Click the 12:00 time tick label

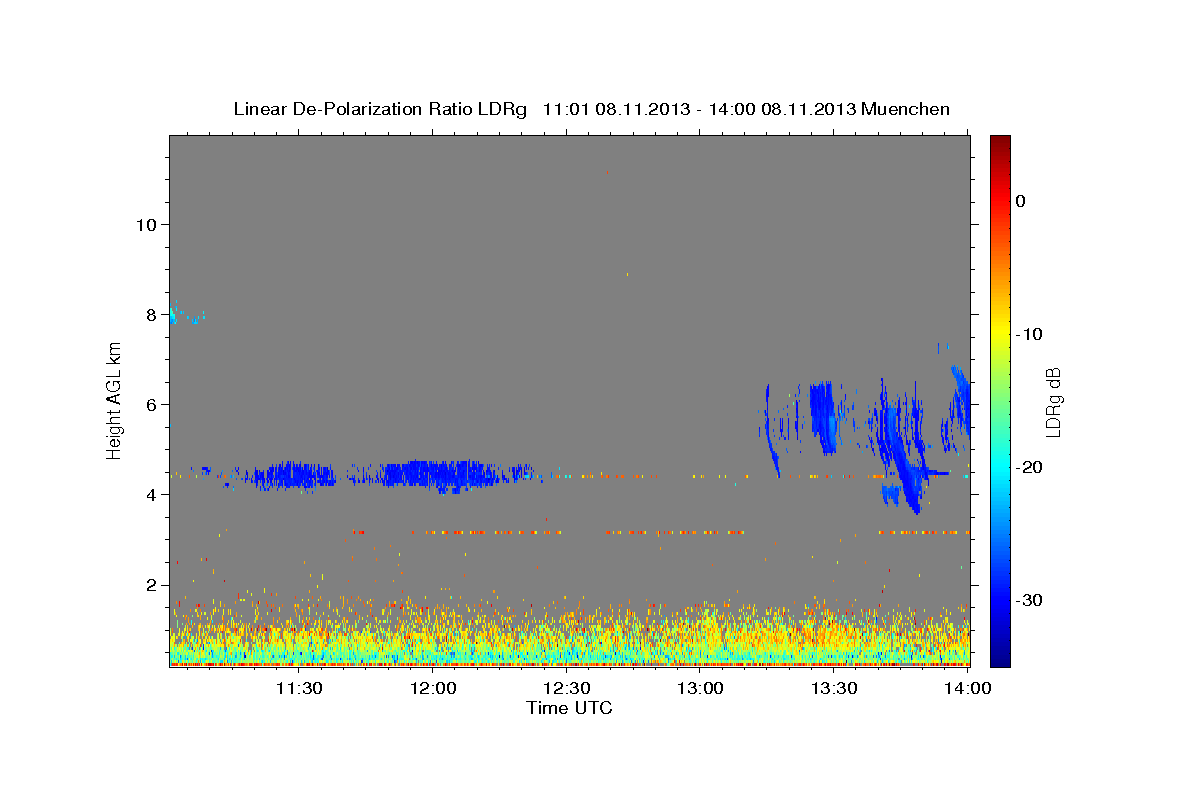433,688
